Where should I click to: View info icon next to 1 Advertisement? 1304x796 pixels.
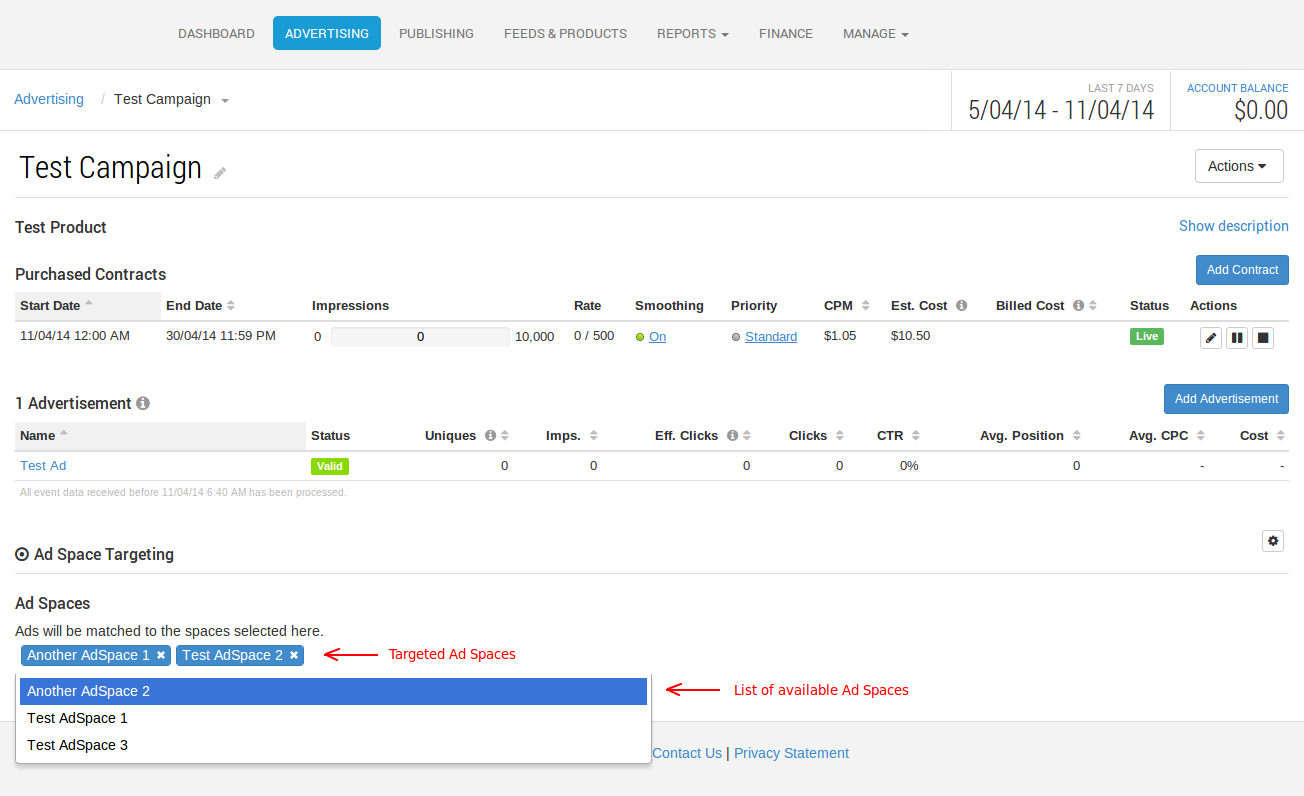(x=143, y=403)
